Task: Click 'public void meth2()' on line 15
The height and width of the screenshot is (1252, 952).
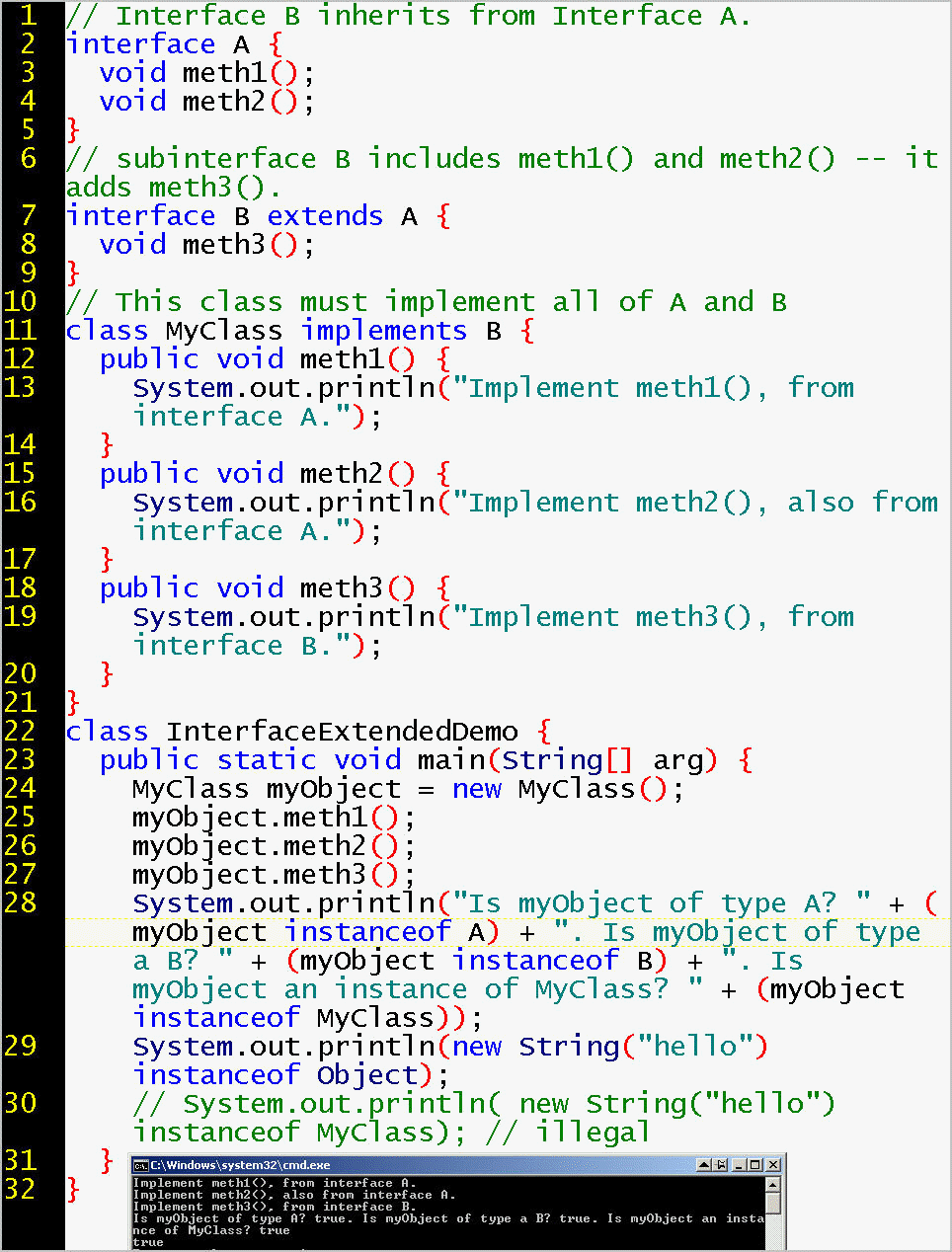Action: point(258,474)
